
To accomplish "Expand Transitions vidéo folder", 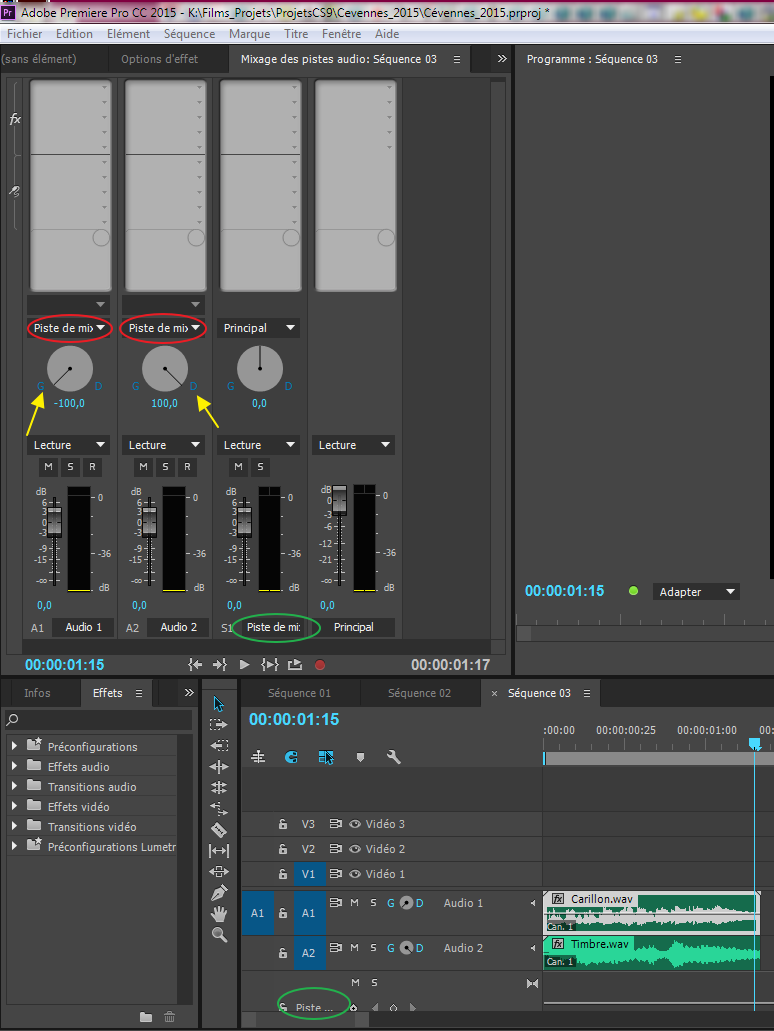I will (14, 826).
